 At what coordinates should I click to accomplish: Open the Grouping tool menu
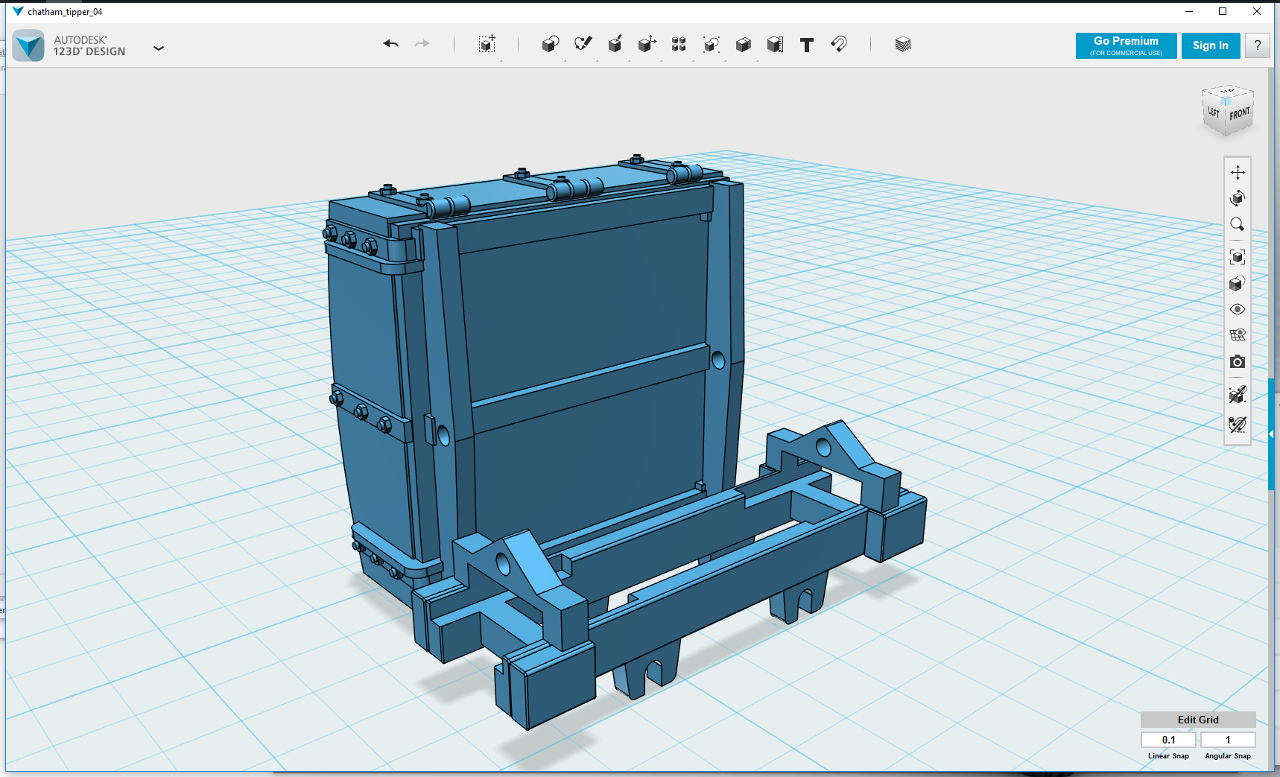[x=711, y=44]
